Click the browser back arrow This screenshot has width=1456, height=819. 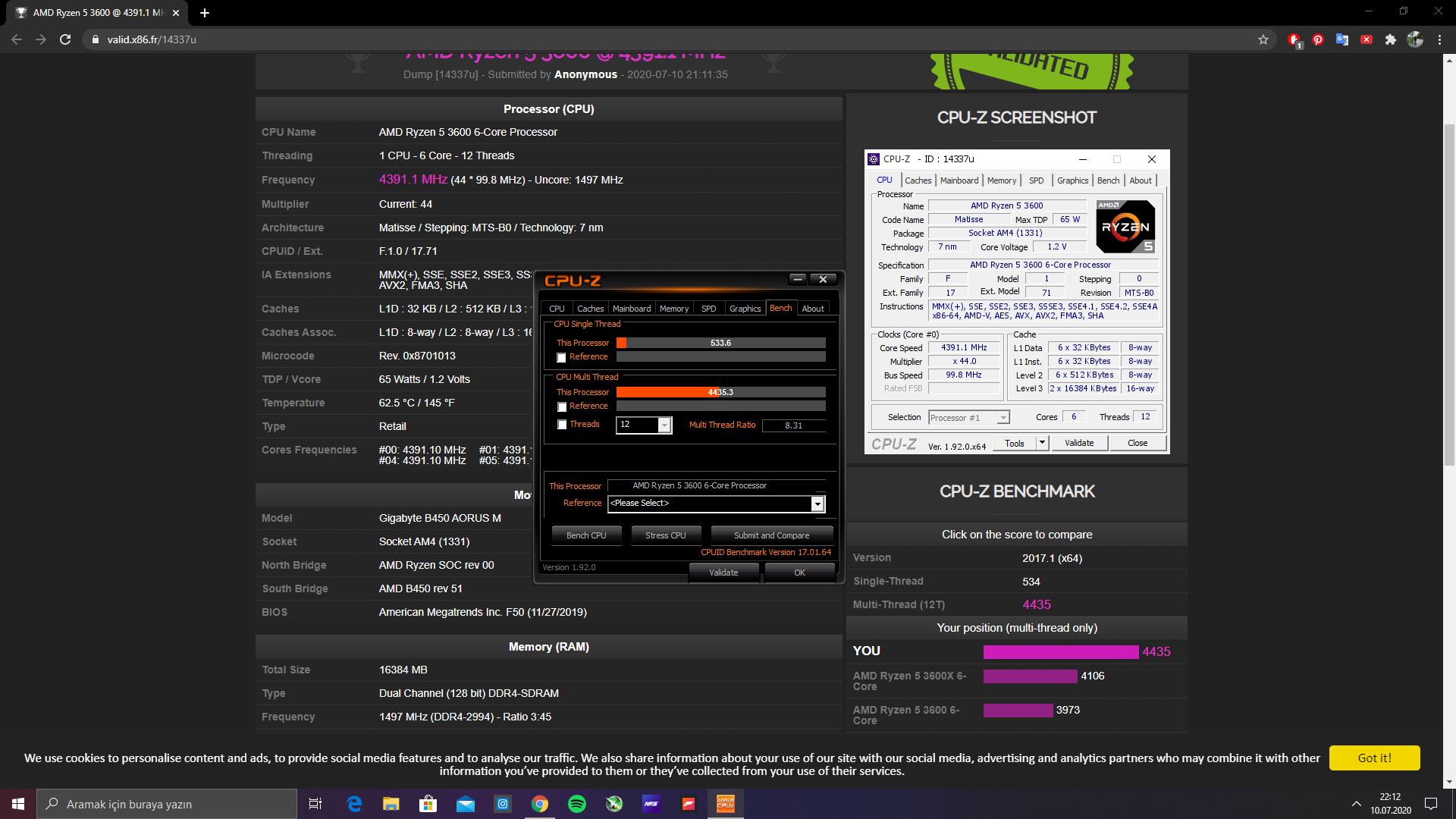[17, 39]
